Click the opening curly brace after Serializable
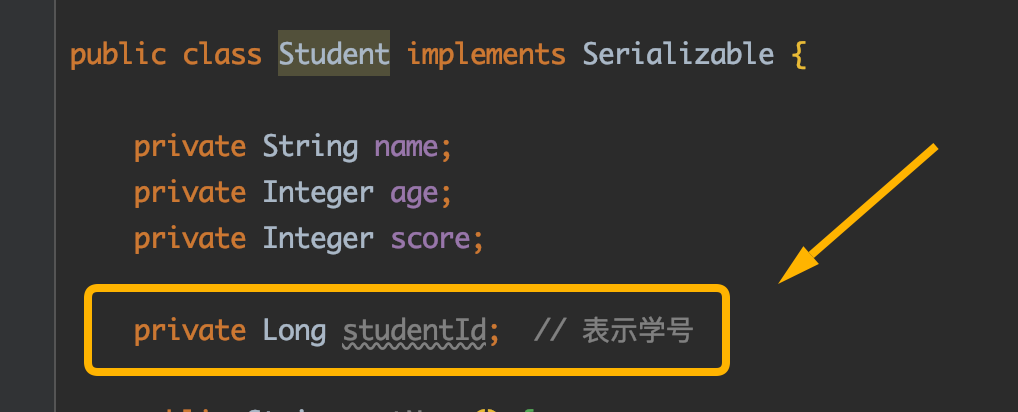This screenshot has width=1018, height=412. coord(799,55)
